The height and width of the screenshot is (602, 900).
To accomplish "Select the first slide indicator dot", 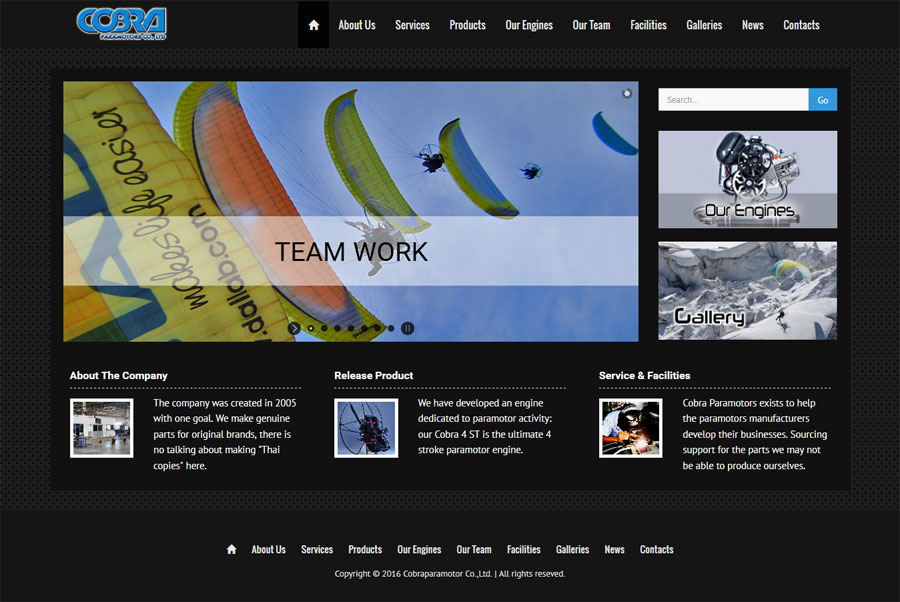I will point(311,328).
